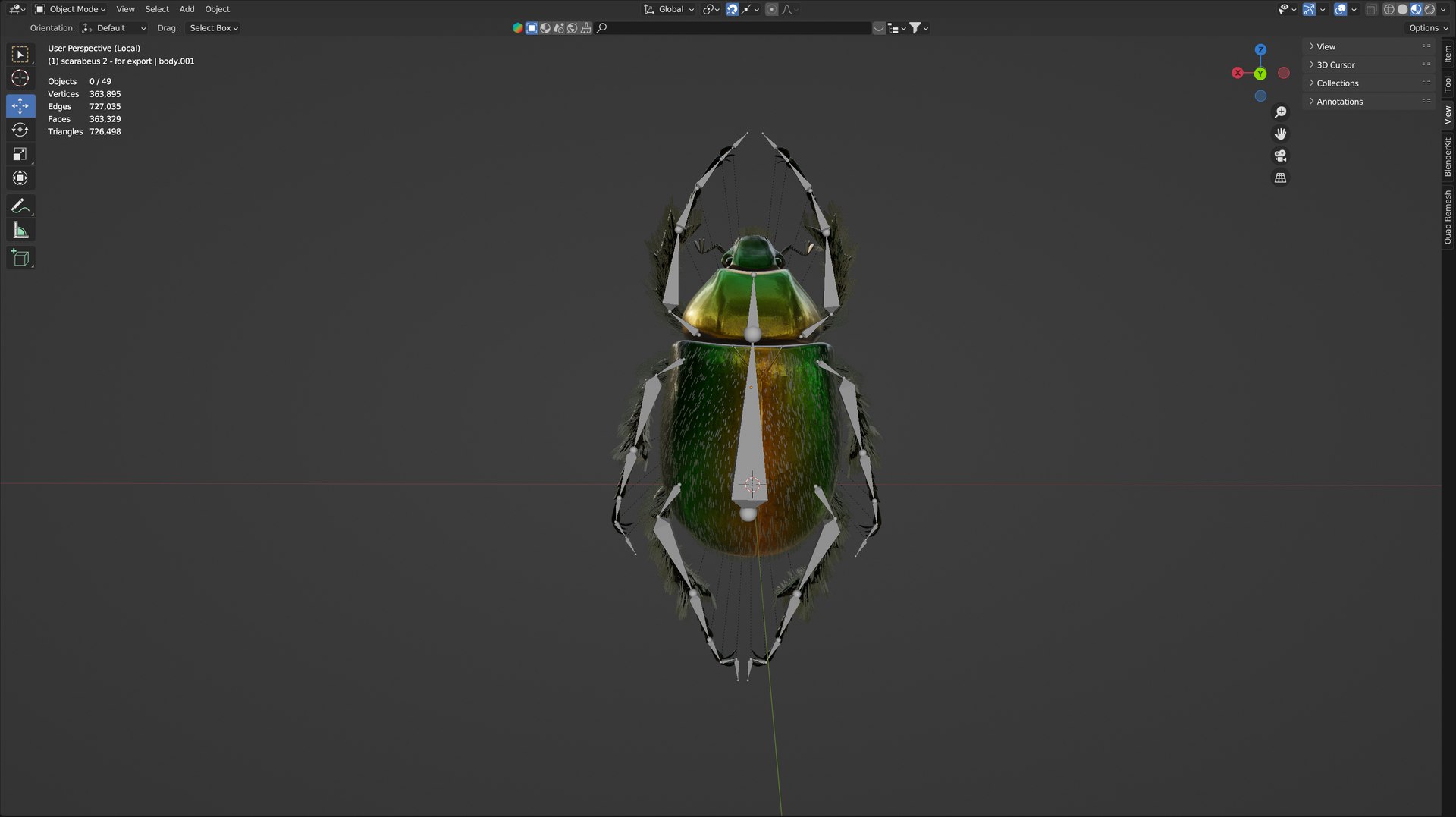
Task: Open the Select menu
Action: tap(157, 9)
